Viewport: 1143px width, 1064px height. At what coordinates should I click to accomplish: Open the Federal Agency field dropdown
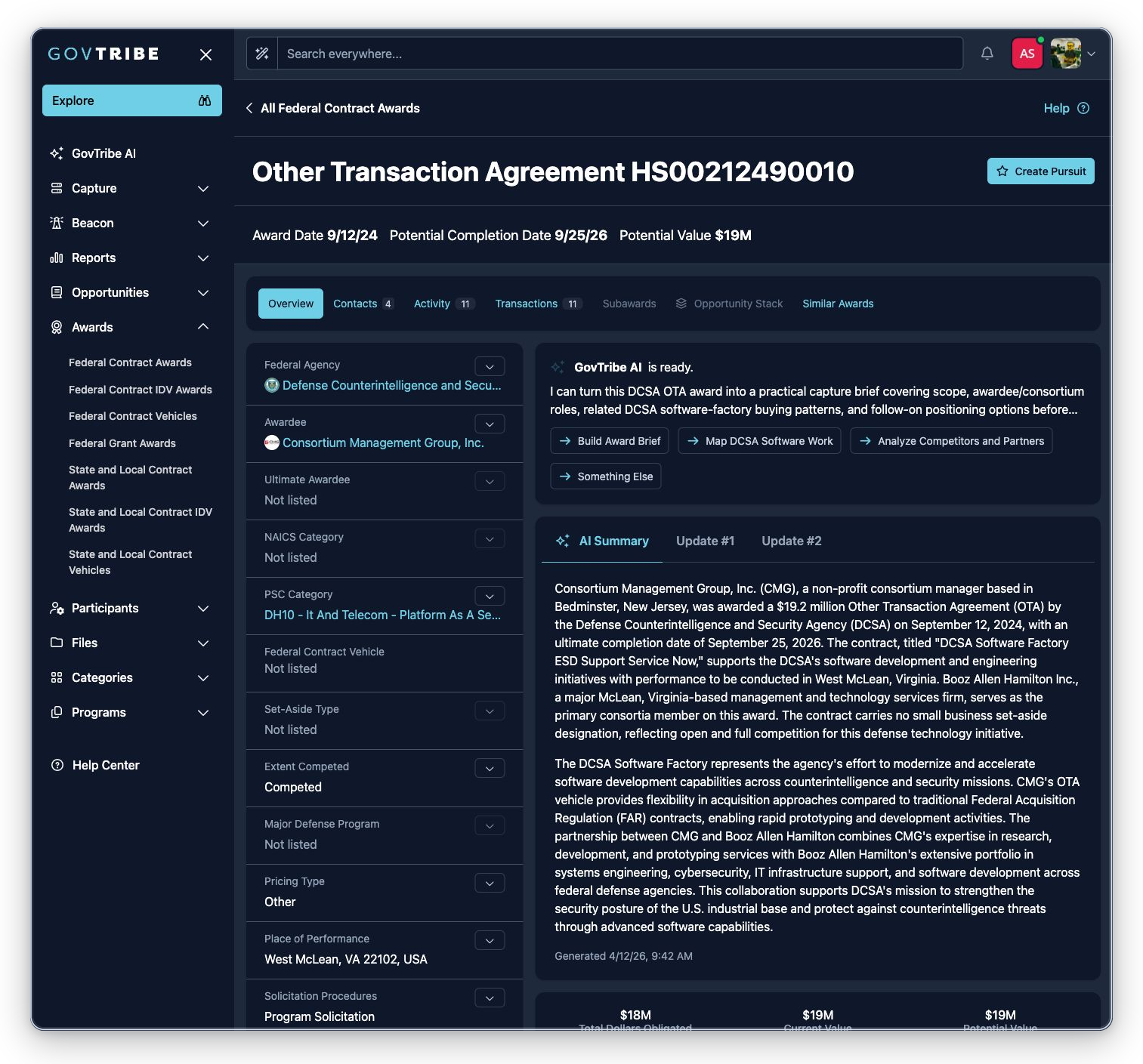point(490,366)
